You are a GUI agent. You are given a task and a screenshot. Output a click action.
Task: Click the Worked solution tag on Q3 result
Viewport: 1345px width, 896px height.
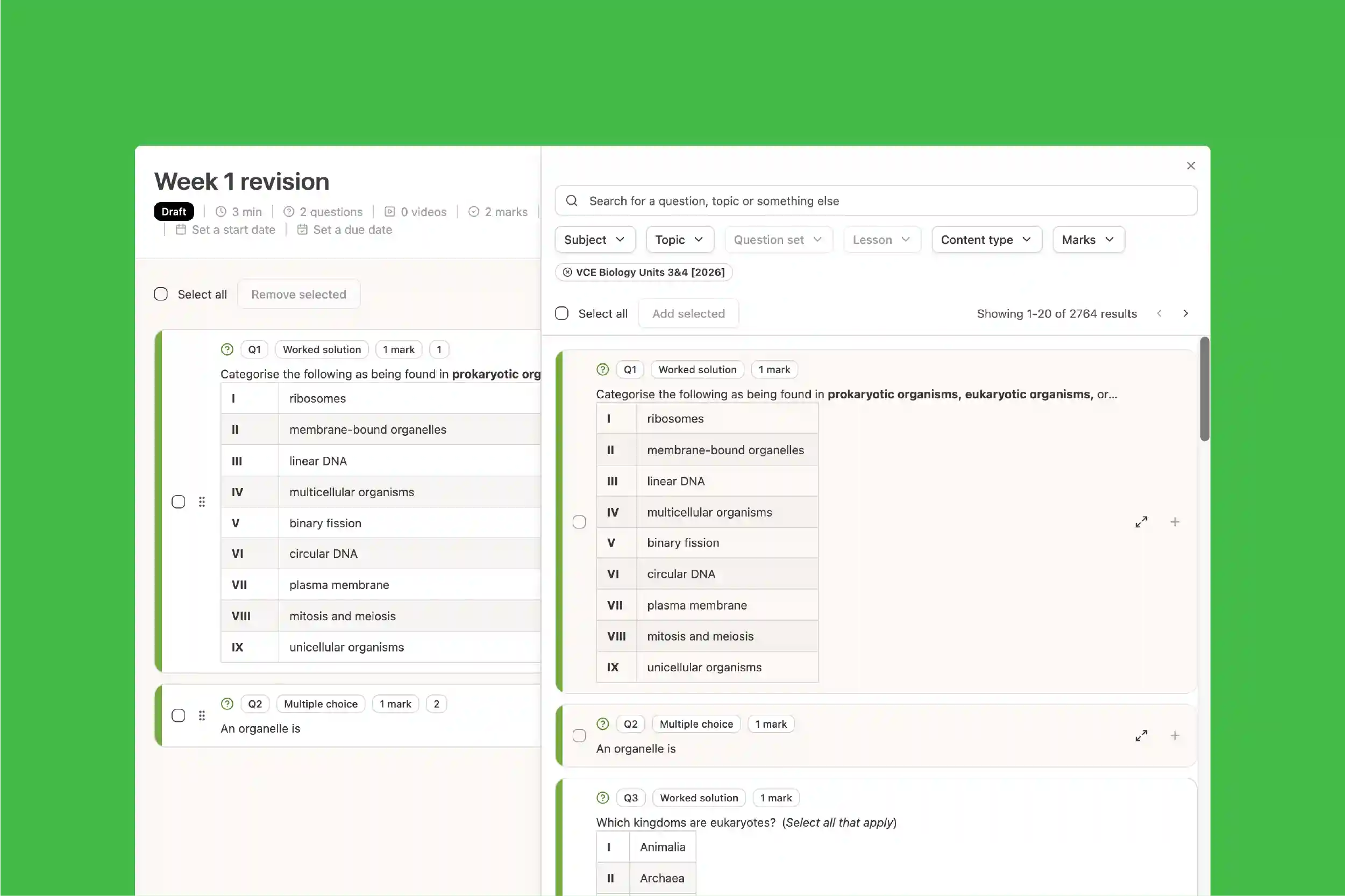point(699,798)
